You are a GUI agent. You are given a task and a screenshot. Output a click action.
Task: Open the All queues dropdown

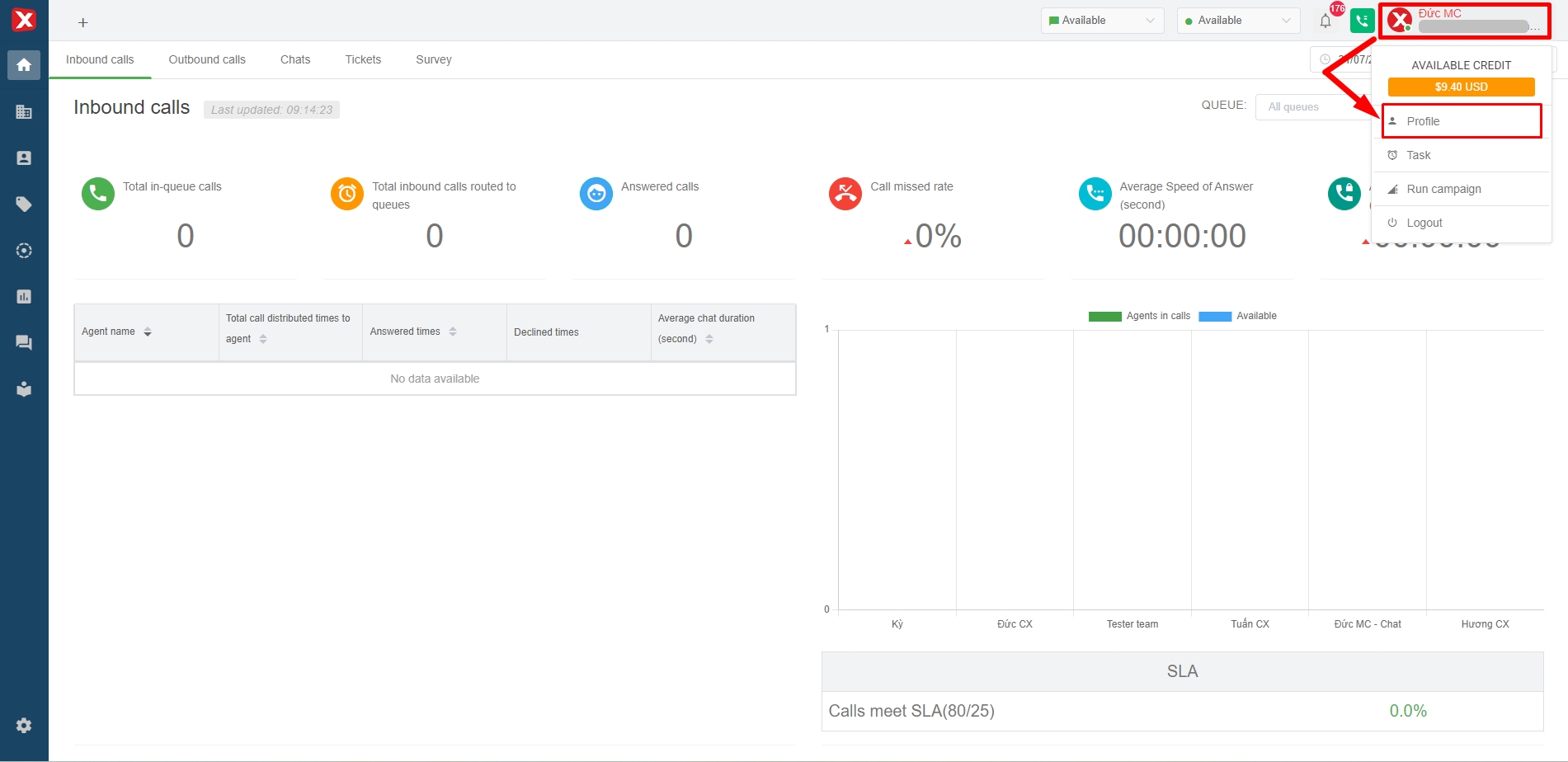[x=1311, y=106]
